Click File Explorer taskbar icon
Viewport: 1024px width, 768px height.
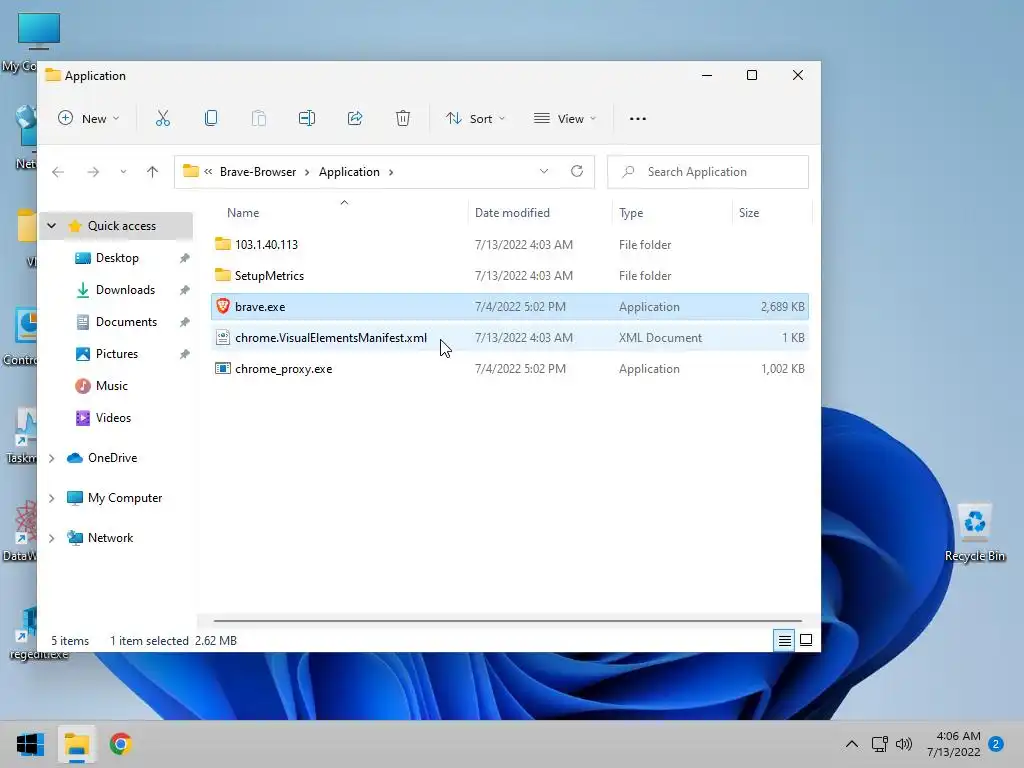point(76,744)
